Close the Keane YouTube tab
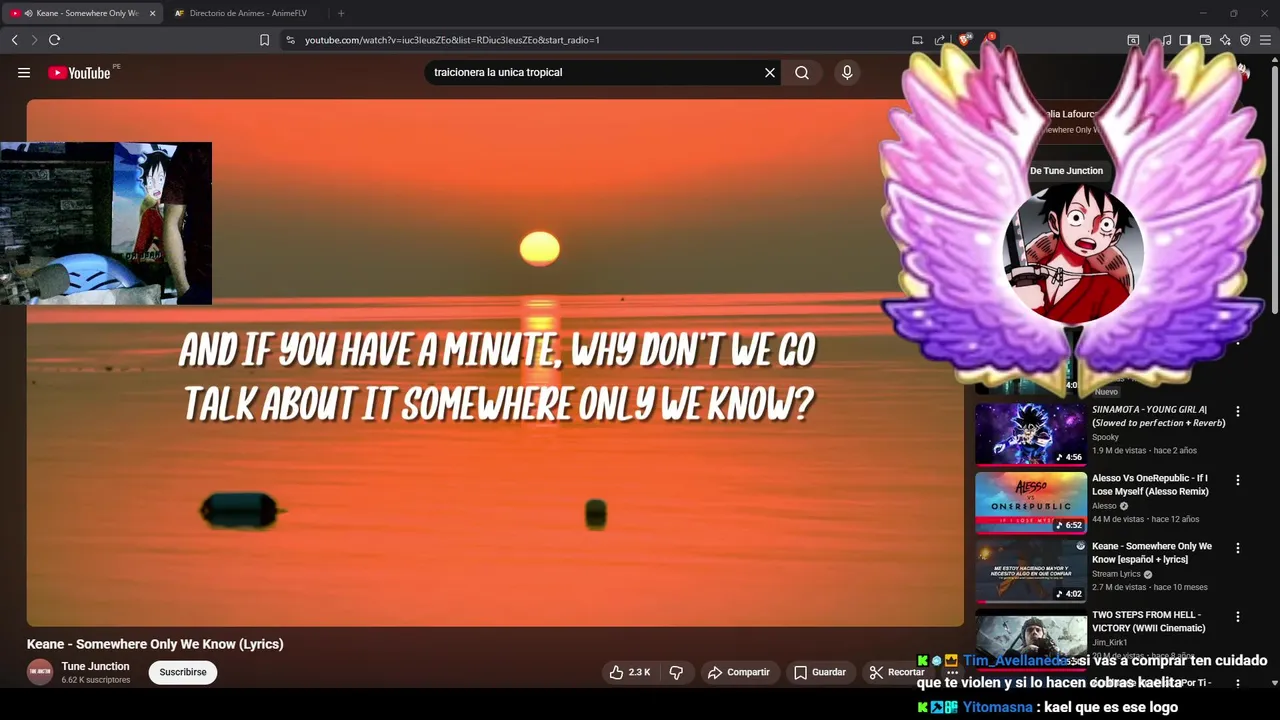The height and width of the screenshot is (720, 1280). 152,13
